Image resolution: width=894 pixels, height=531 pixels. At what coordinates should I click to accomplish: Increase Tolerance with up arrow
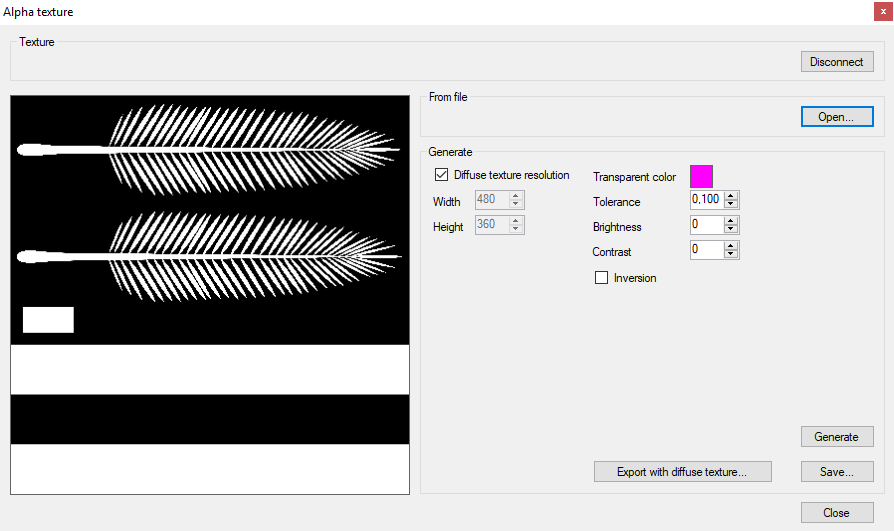[732, 196]
